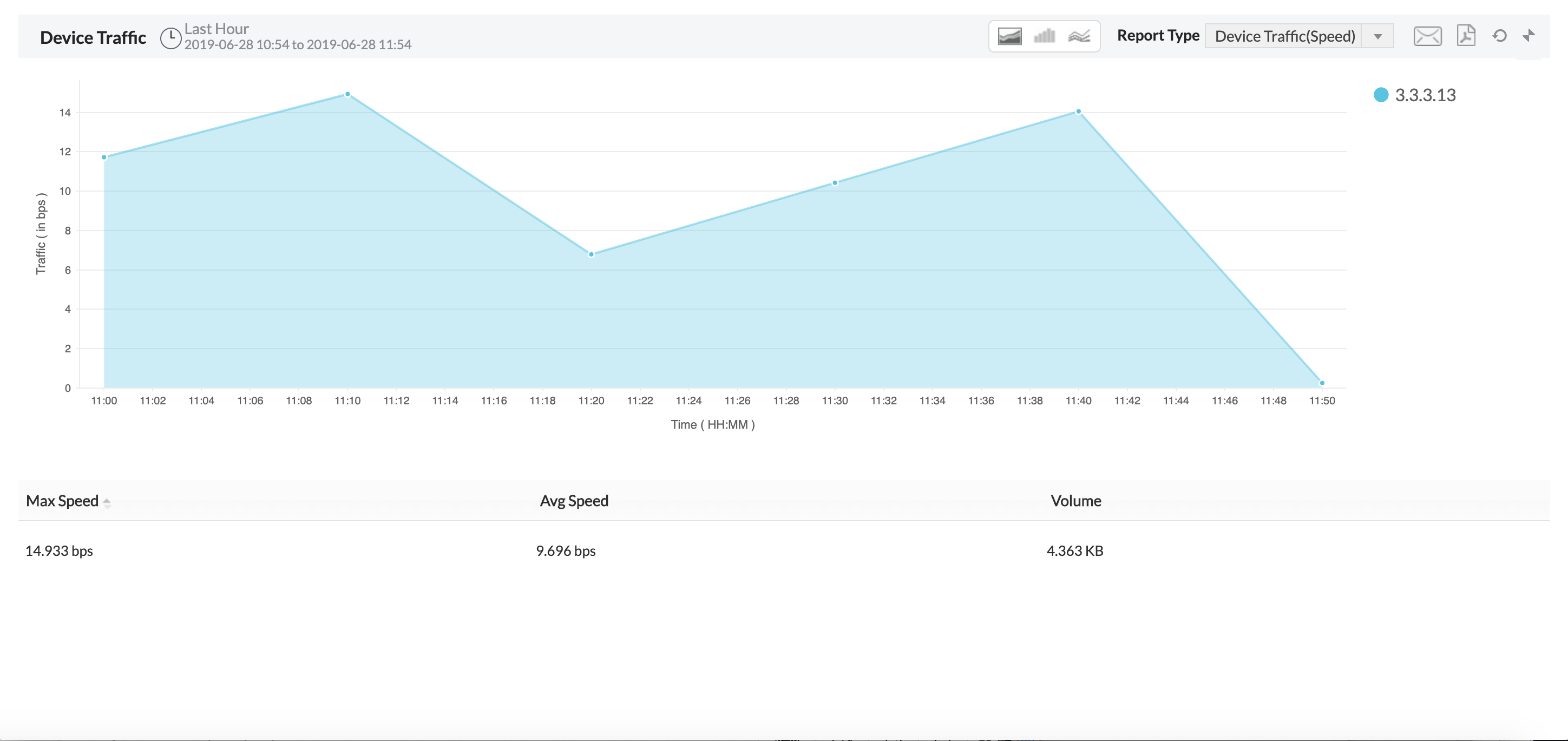Click the Device Traffic(Speed) combo box
Viewport: 1568px width, 741px height.
pos(1284,36)
